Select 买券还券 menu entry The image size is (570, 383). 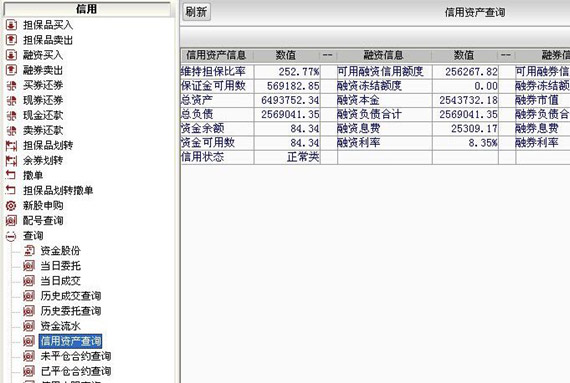tap(43, 85)
